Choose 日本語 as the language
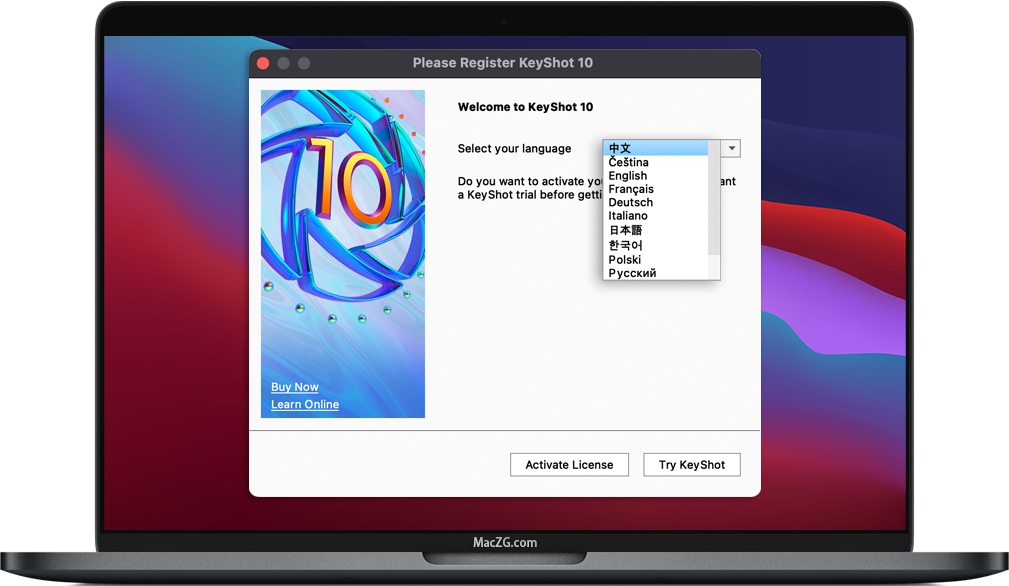This screenshot has height=586, width=1009. [625, 230]
